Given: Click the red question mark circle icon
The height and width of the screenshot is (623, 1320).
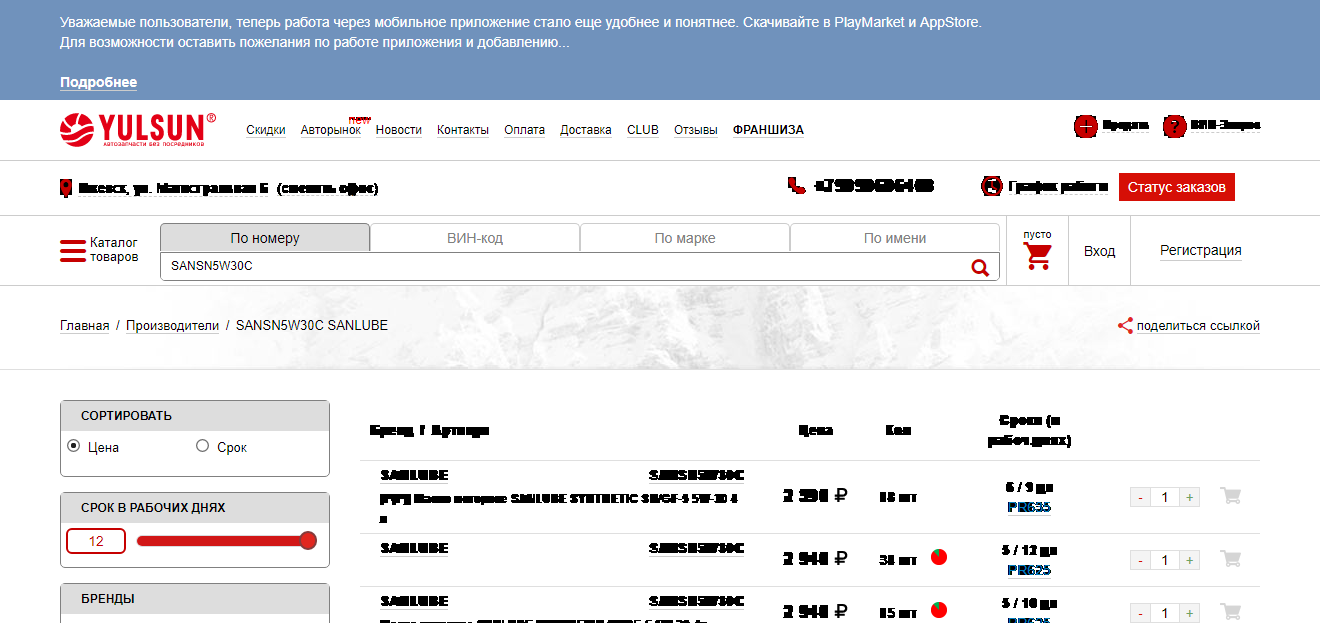Looking at the screenshot, I should pos(1174,126).
